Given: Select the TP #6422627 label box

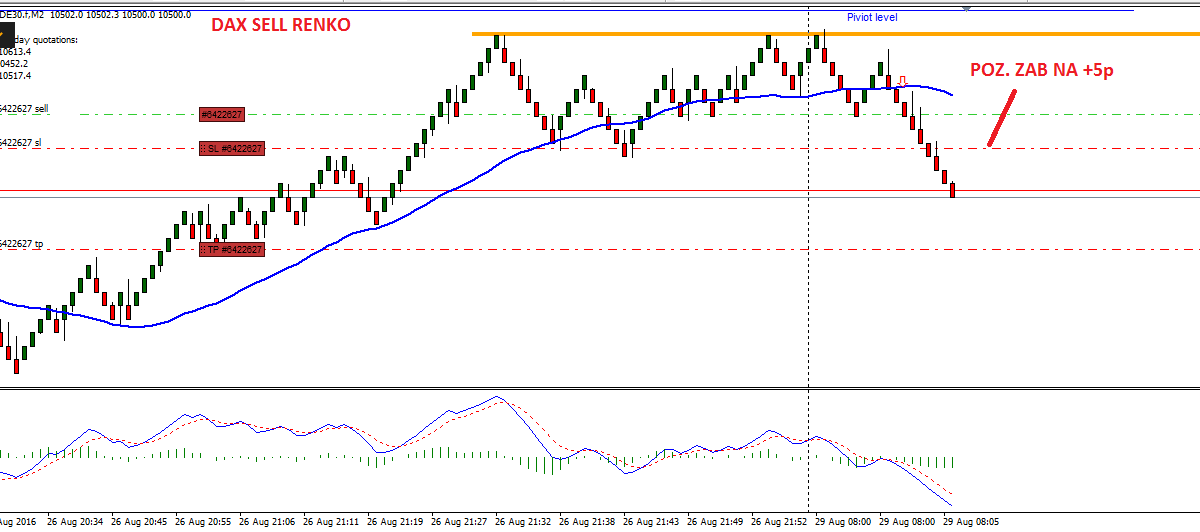Looking at the screenshot, I should pyautogui.click(x=231, y=249).
